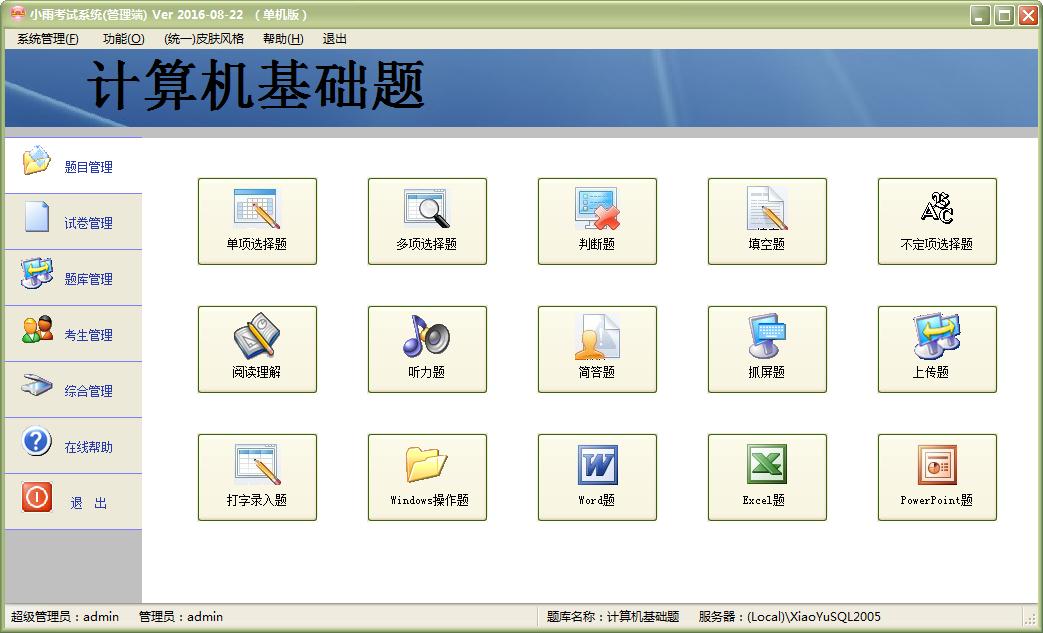Open the 判断题 question type
1043x633 pixels.
[x=597, y=221]
